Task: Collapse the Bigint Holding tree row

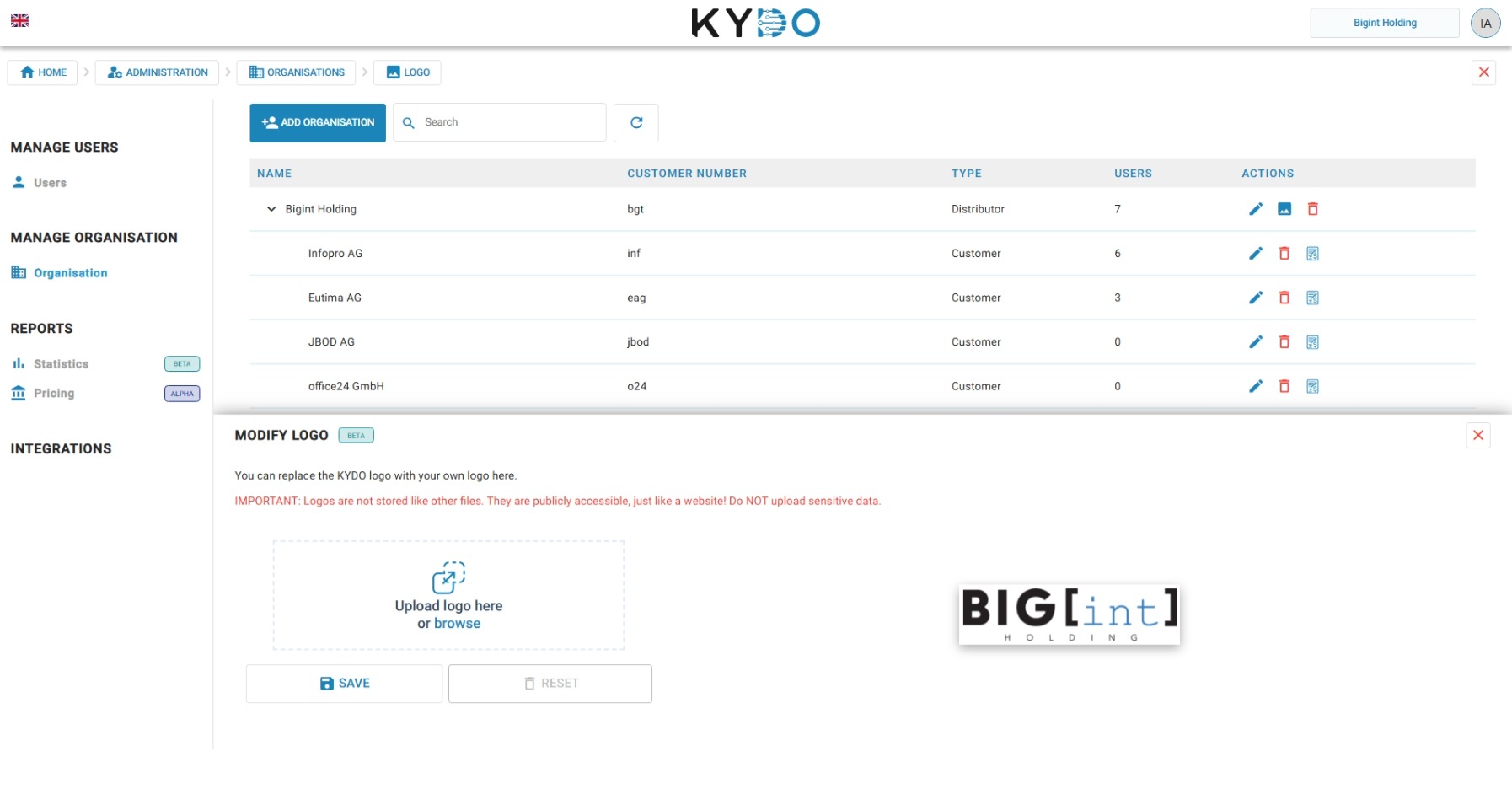Action: pos(271,209)
